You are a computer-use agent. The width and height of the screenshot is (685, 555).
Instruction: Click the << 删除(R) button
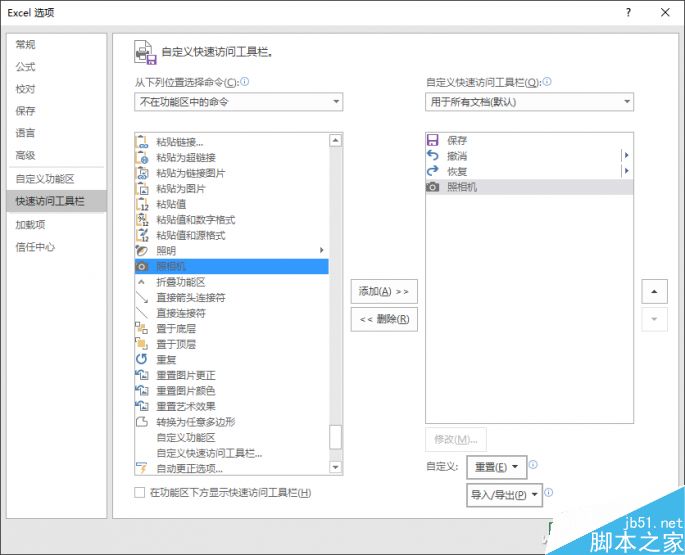384,319
